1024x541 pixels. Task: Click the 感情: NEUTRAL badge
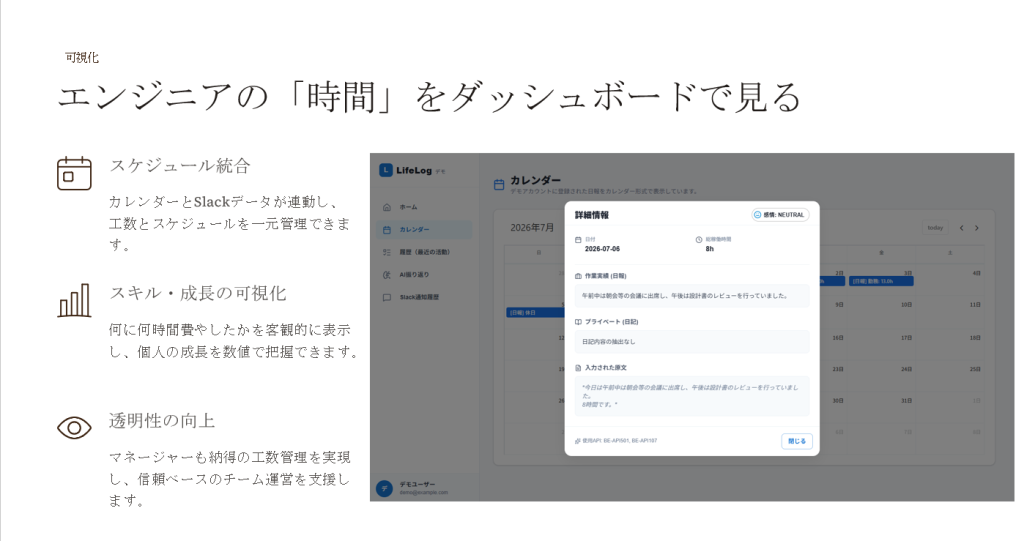[x=780, y=215]
